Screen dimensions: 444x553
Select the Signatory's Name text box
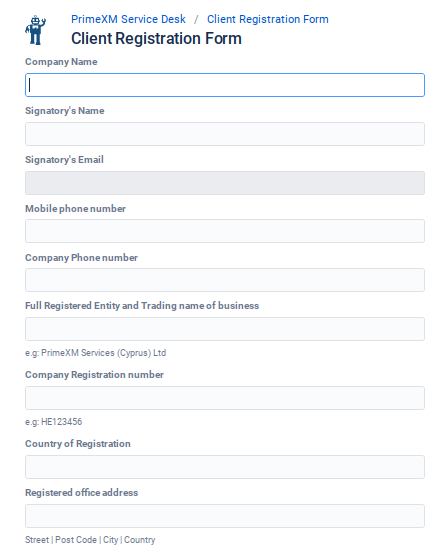(x=225, y=134)
